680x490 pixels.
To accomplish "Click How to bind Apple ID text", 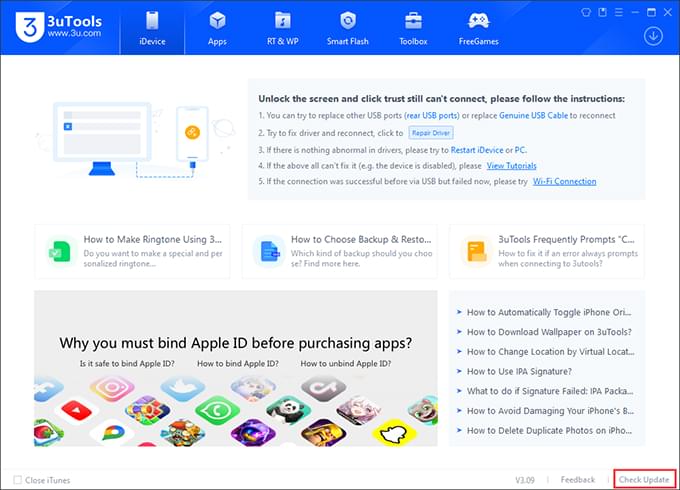I will (x=238, y=364).
